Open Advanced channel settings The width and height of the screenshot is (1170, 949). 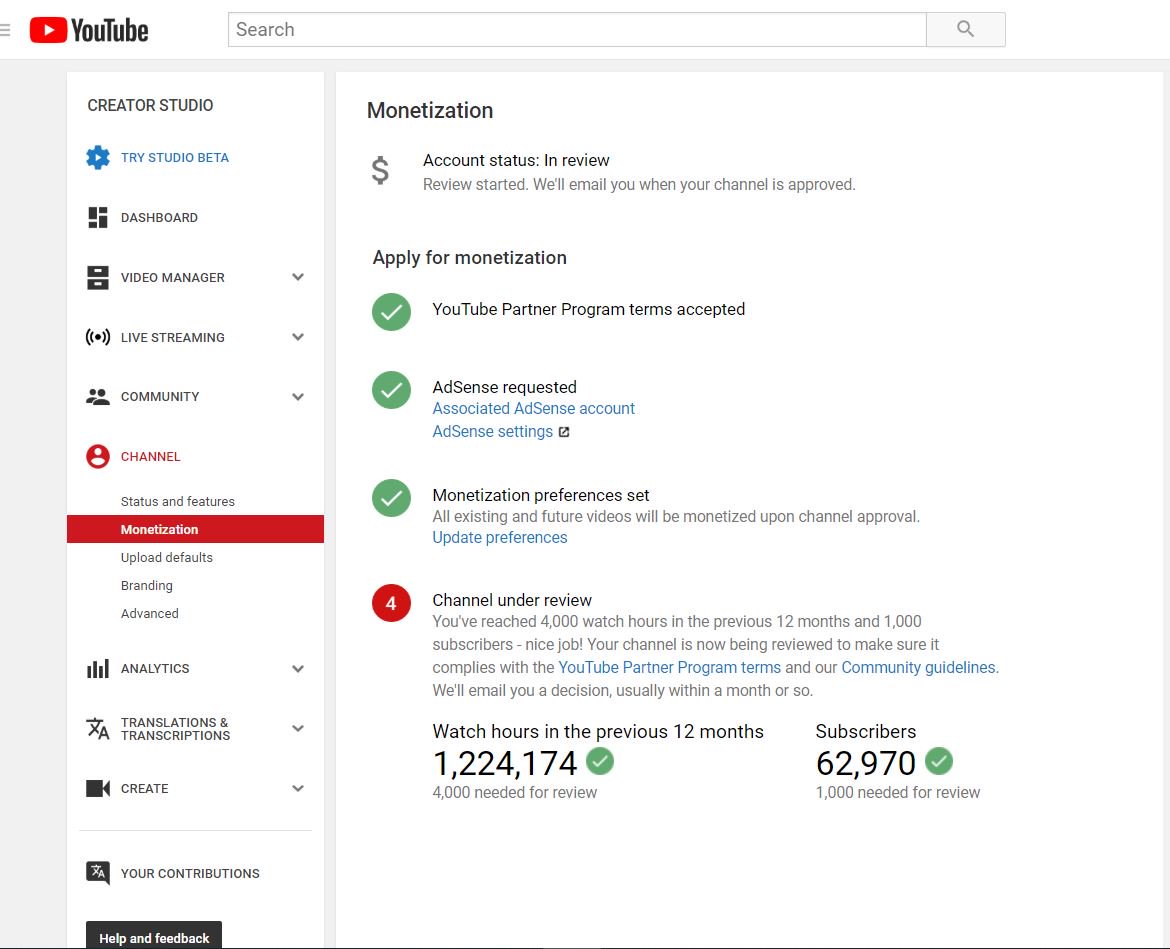(149, 613)
